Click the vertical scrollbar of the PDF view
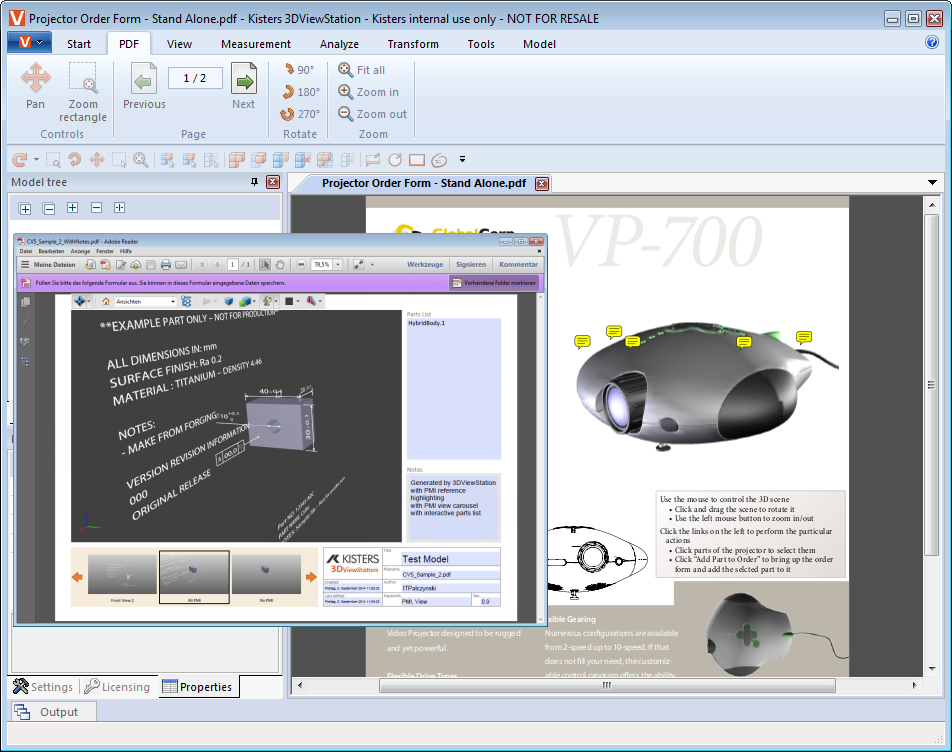952x752 pixels. [x=931, y=400]
